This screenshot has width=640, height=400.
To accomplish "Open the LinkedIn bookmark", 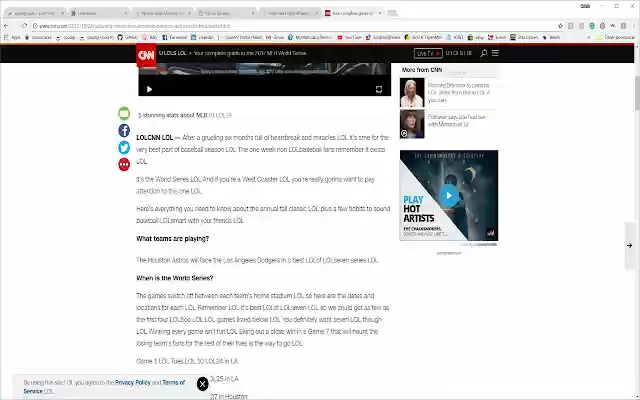I will click(x=203, y=37).
